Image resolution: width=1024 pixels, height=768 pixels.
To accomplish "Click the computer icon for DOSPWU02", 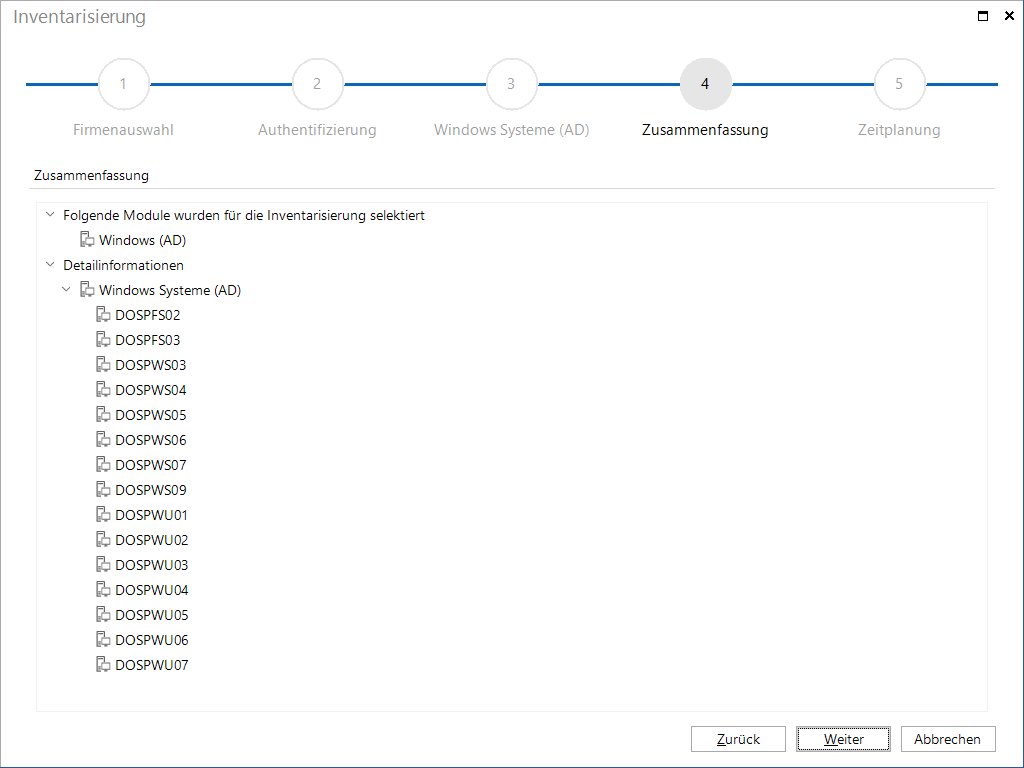I will 103,539.
